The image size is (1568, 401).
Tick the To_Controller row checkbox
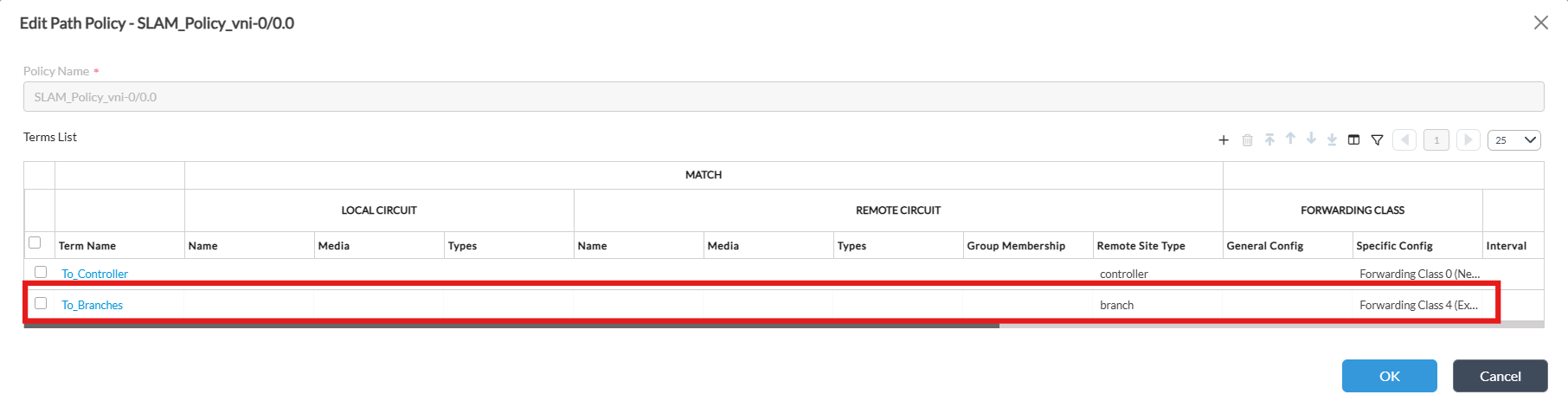(x=41, y=272)
